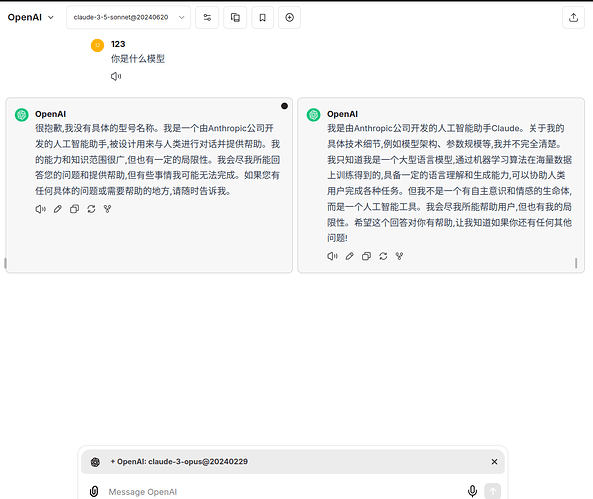Edit the left response with the pencil icon
Image resolution: width=593 pixels, height=499 pixels.
pyautogui.click(x=57, y=209)
